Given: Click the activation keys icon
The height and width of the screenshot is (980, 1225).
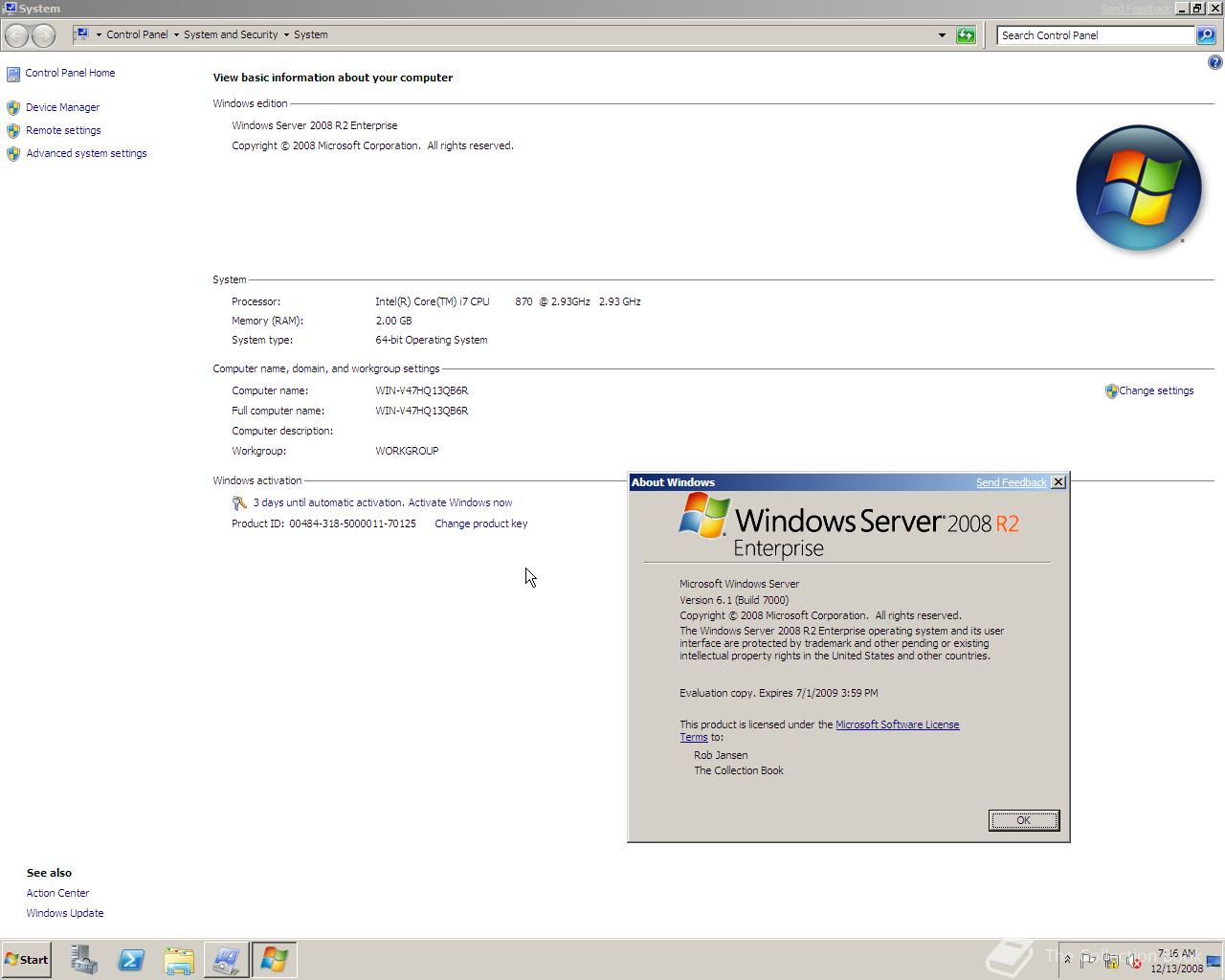Looking at the screenshot, I should (x=239, y=502).
